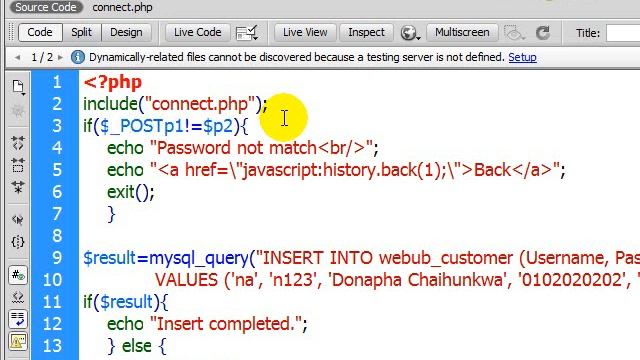This screenshot has height=360, width=640.
Task: Click the <?php opening tag
Action: (x=113, y=82)
